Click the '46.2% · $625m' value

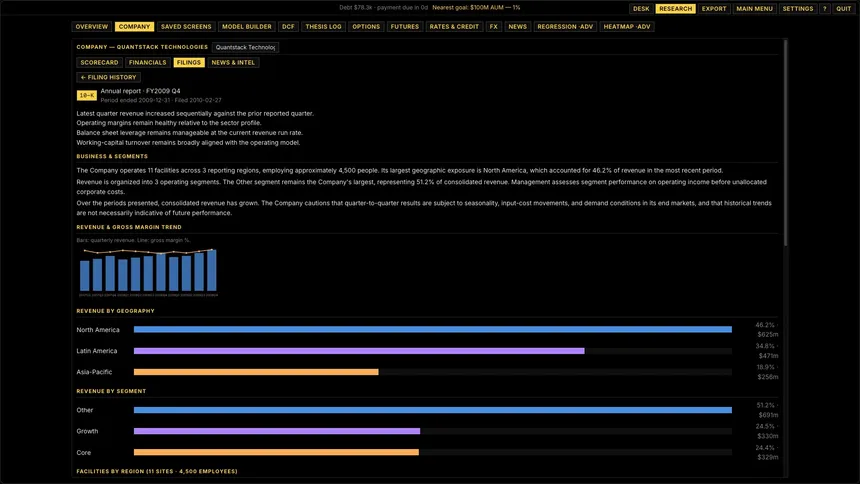pyautogui.click(x=767, y=330)
